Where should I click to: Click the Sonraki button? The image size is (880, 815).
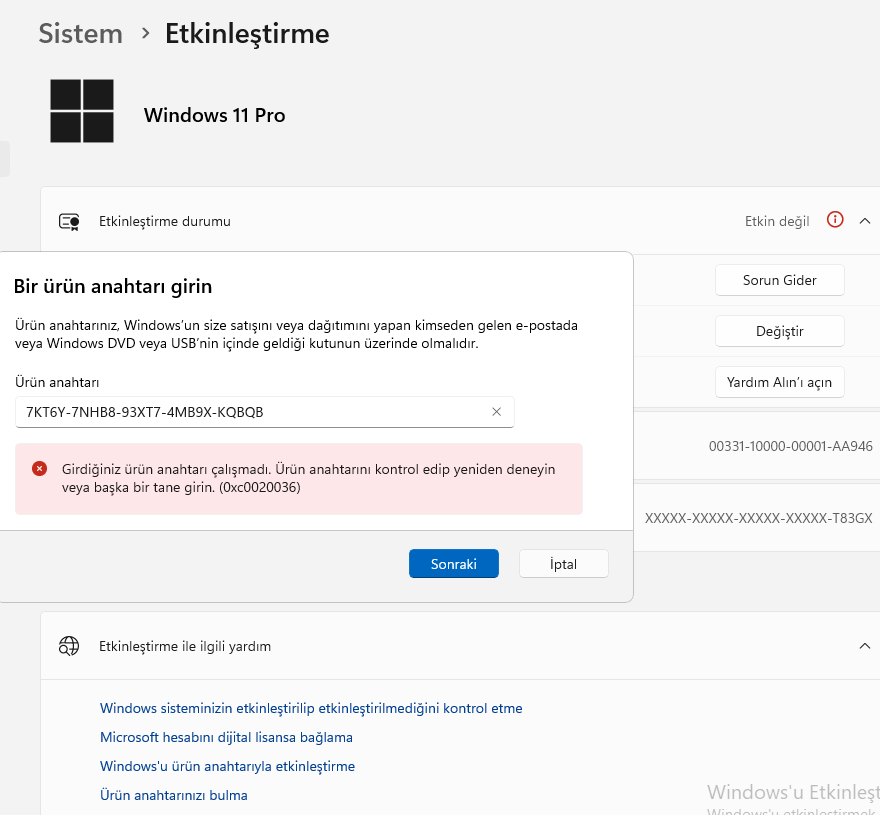[x=453, y=564]
